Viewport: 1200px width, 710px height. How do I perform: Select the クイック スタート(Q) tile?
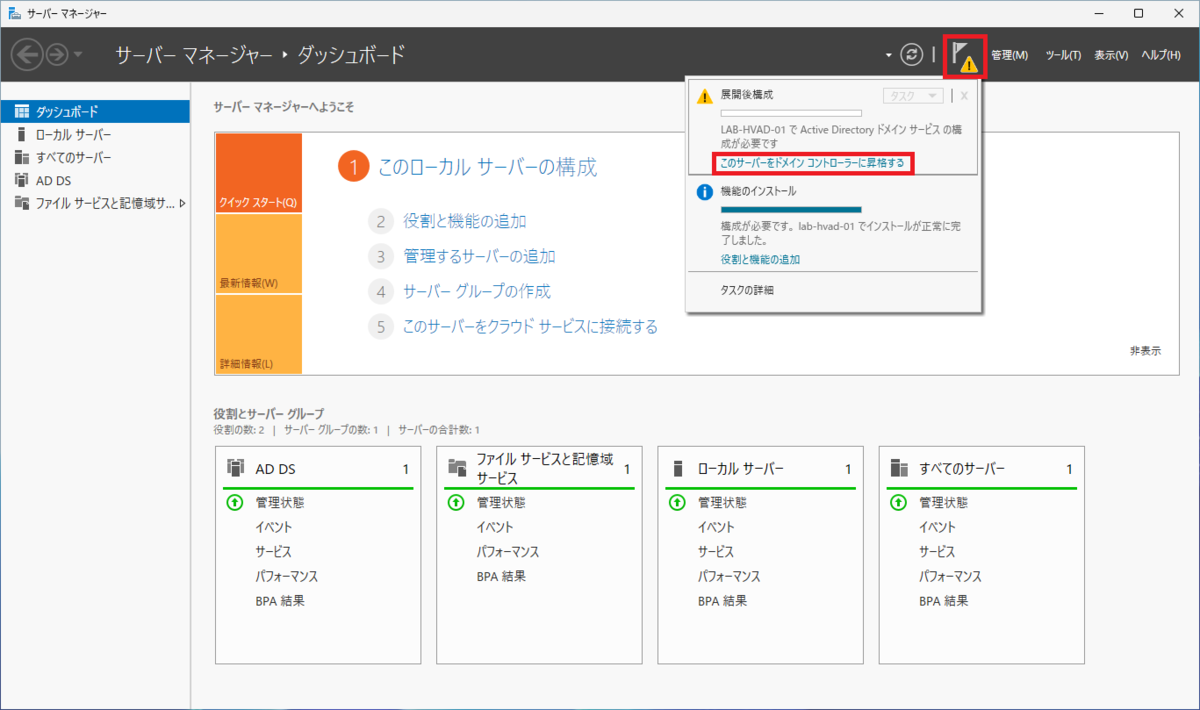click(x=258, y=172)
